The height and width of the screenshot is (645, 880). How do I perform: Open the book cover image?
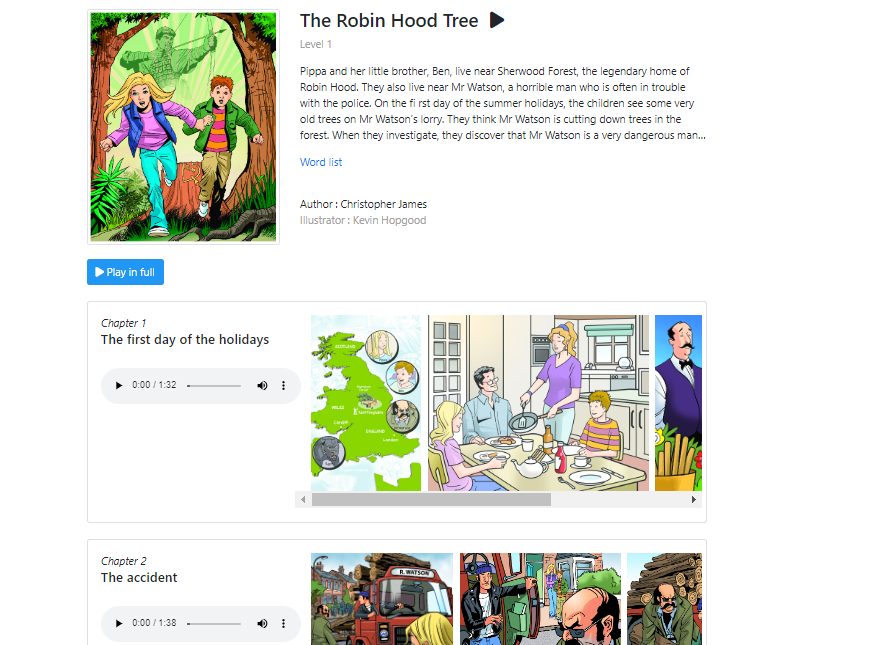coord(184,127)
